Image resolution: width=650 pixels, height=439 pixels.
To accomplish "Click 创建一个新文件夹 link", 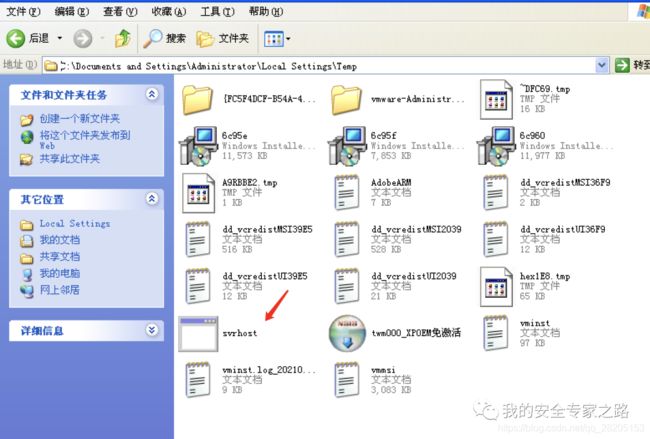I will pyautogui.click(x=80, y=119).
